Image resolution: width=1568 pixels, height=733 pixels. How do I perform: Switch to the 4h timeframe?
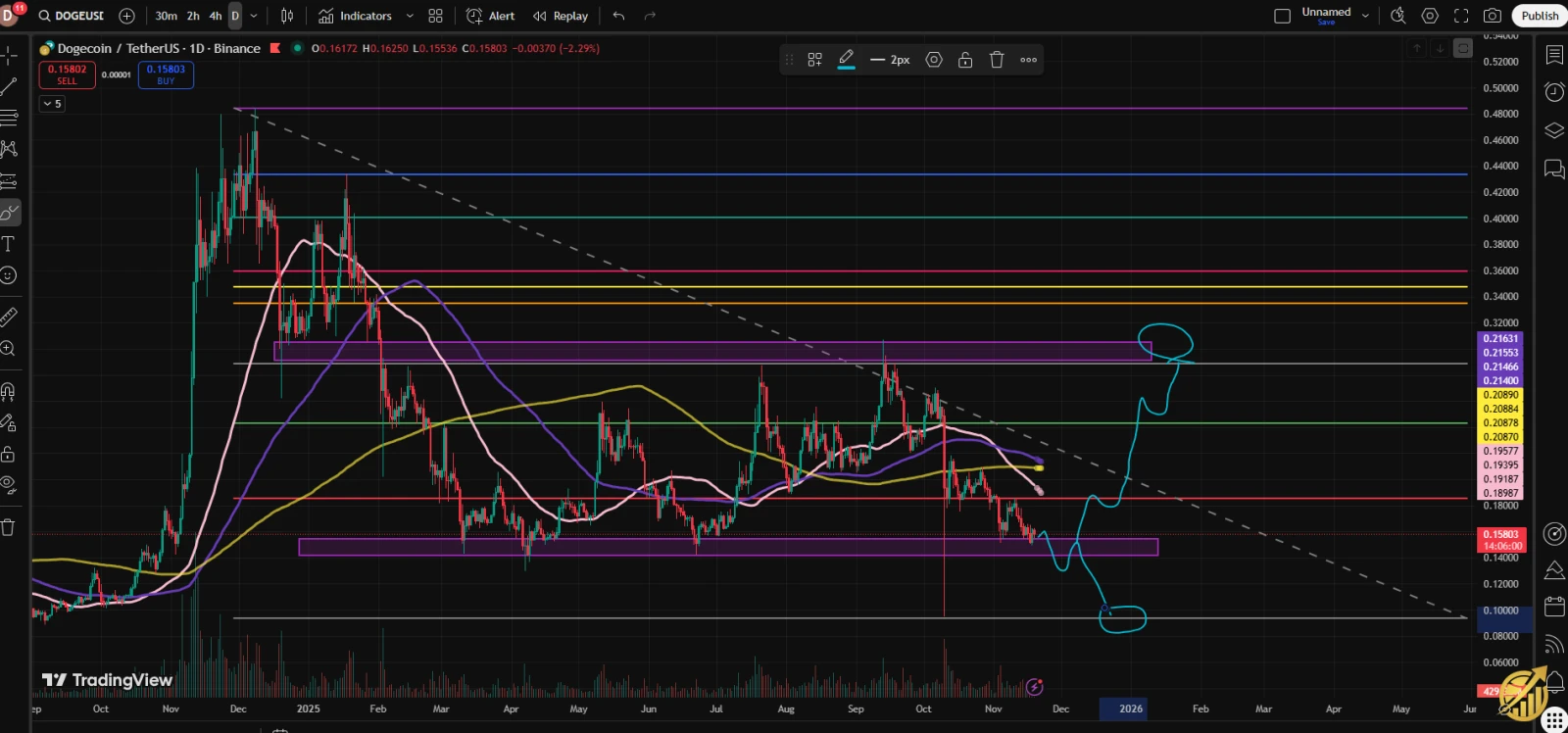216,16
